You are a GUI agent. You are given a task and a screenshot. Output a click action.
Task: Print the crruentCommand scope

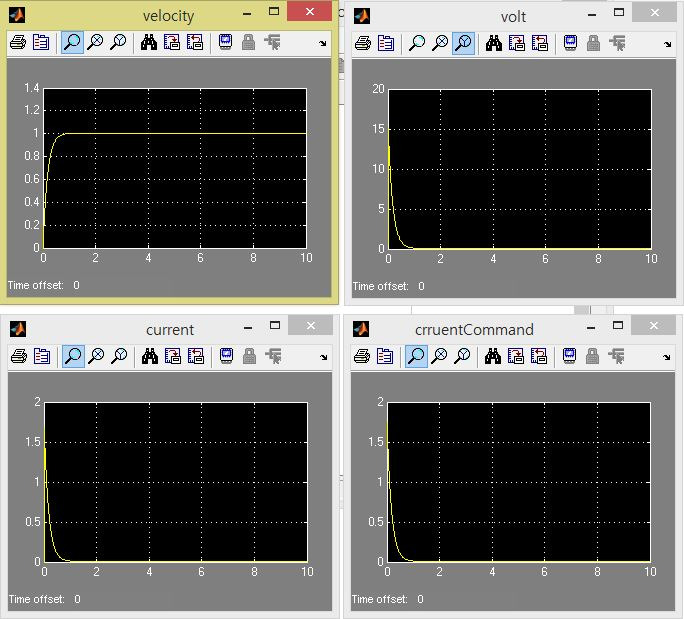tap(362, 356)
